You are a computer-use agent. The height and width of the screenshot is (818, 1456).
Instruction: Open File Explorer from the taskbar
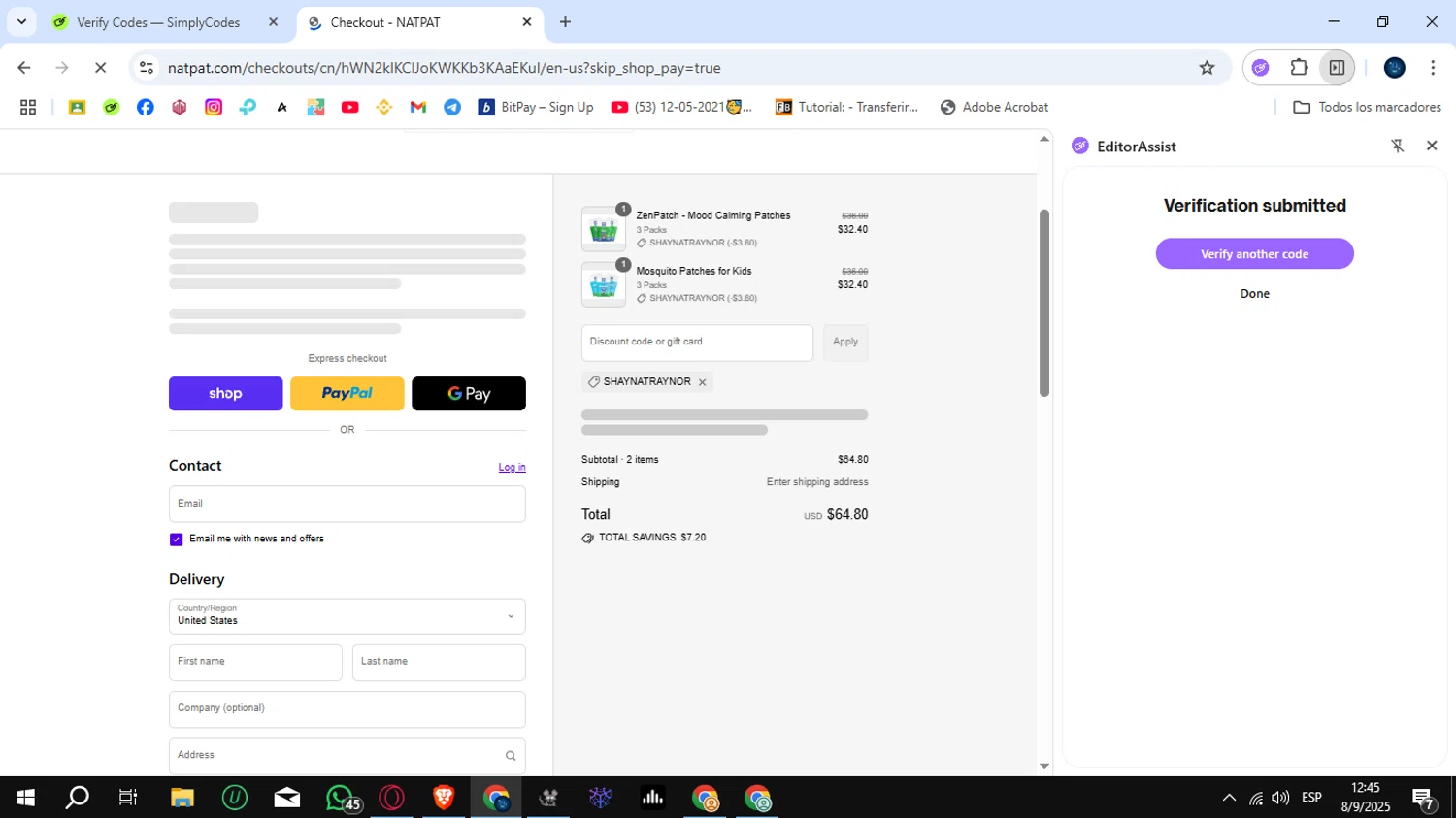(182, 798)
